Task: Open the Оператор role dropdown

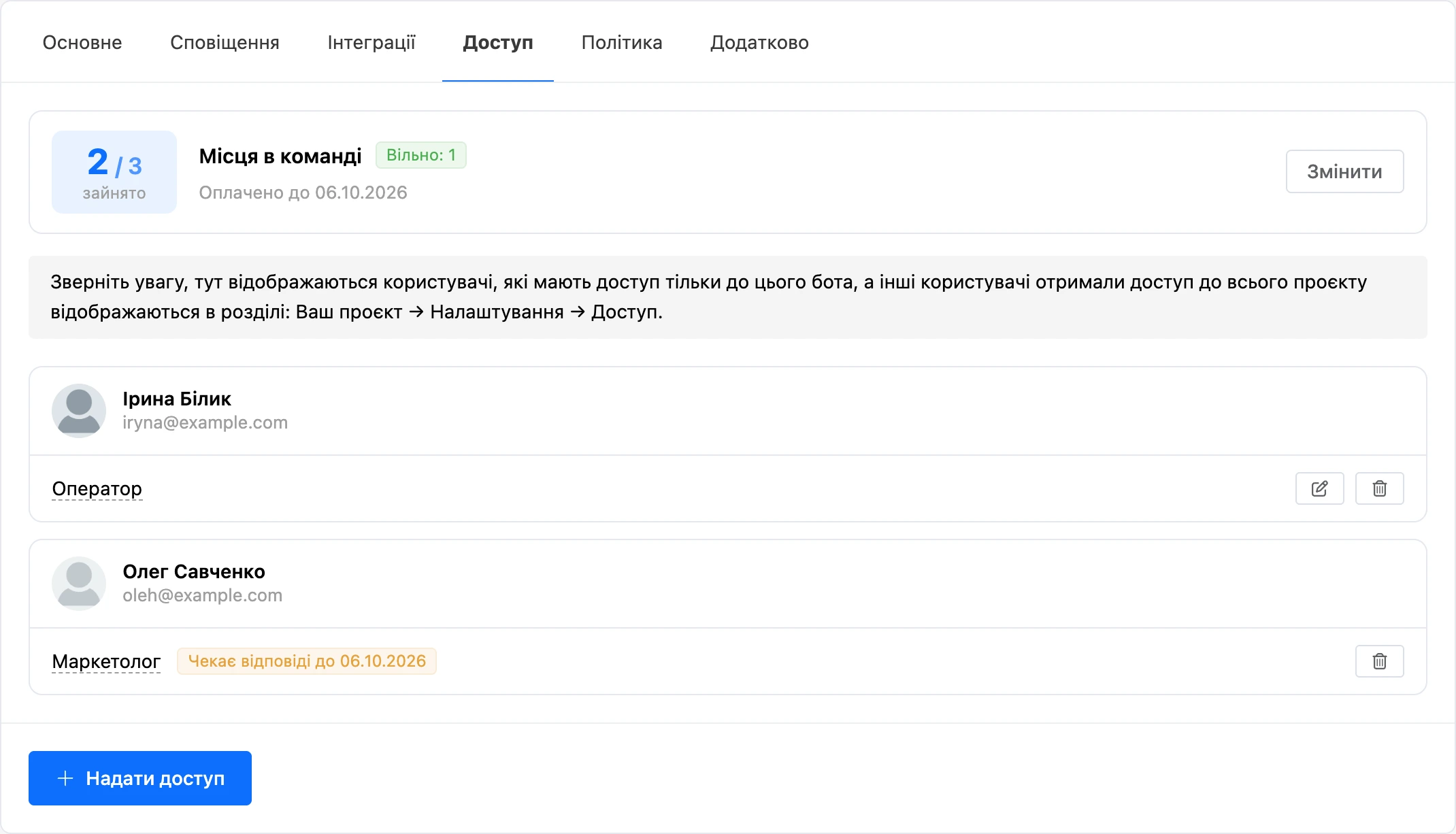Action: [x=97, y=488]
